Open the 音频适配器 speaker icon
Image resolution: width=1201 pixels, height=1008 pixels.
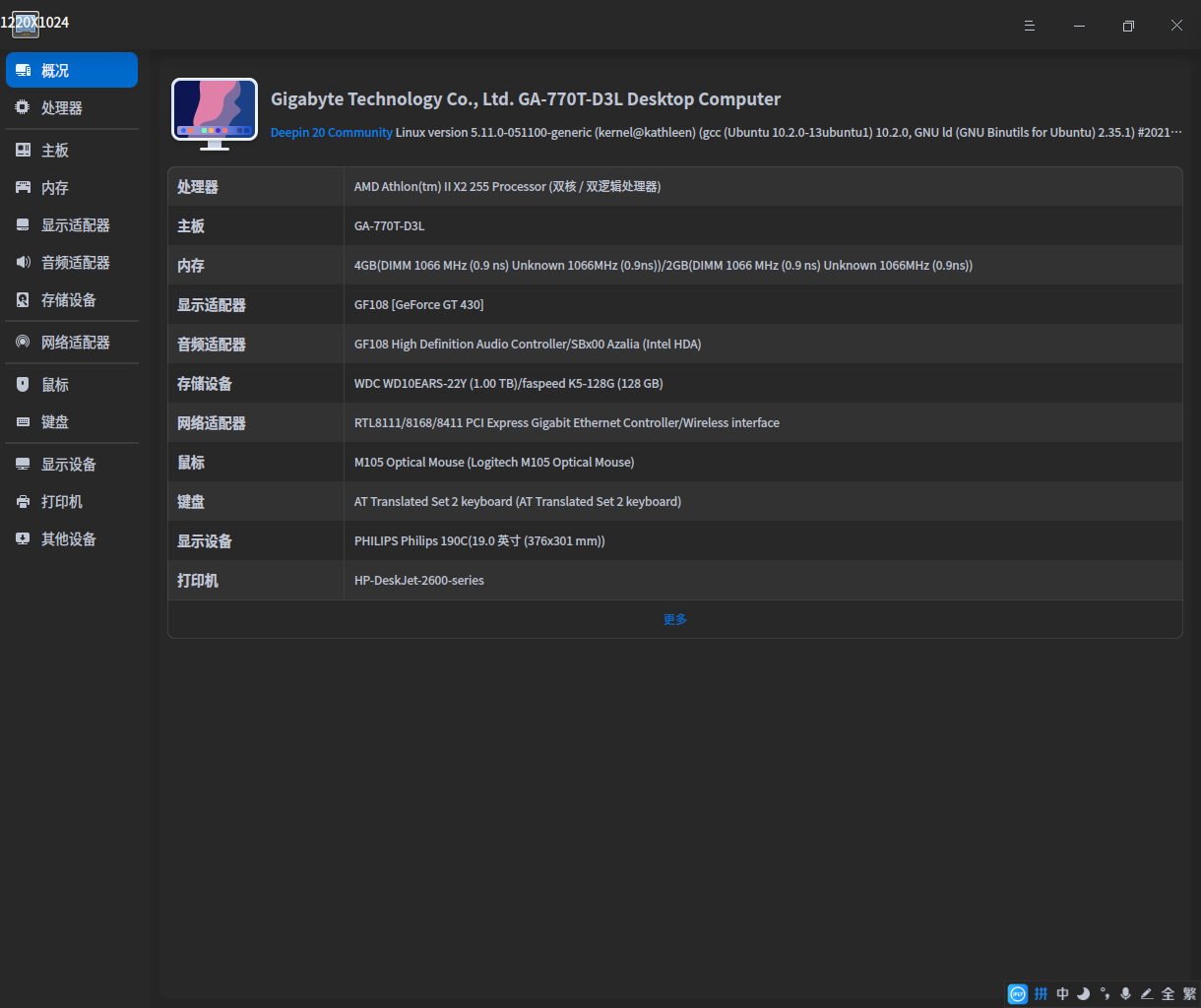tap(22, 262)
